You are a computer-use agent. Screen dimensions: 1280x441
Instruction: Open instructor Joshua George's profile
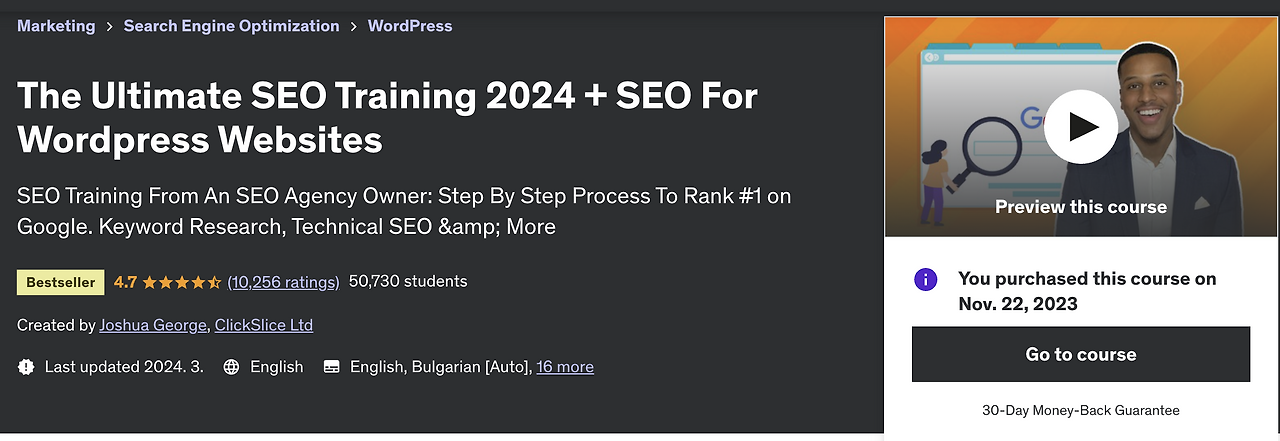152,325
